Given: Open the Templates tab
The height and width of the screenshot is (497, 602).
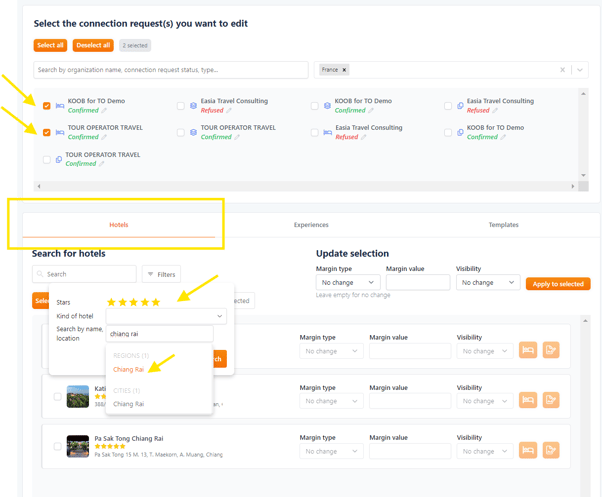Looking at the screenshot, I should 503,225.
